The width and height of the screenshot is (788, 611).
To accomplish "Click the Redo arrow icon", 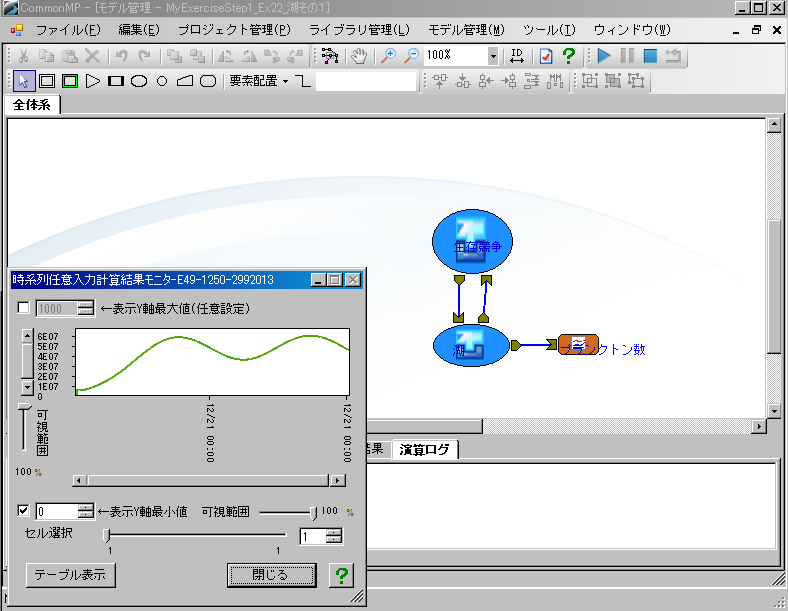I will click(144, 56).
